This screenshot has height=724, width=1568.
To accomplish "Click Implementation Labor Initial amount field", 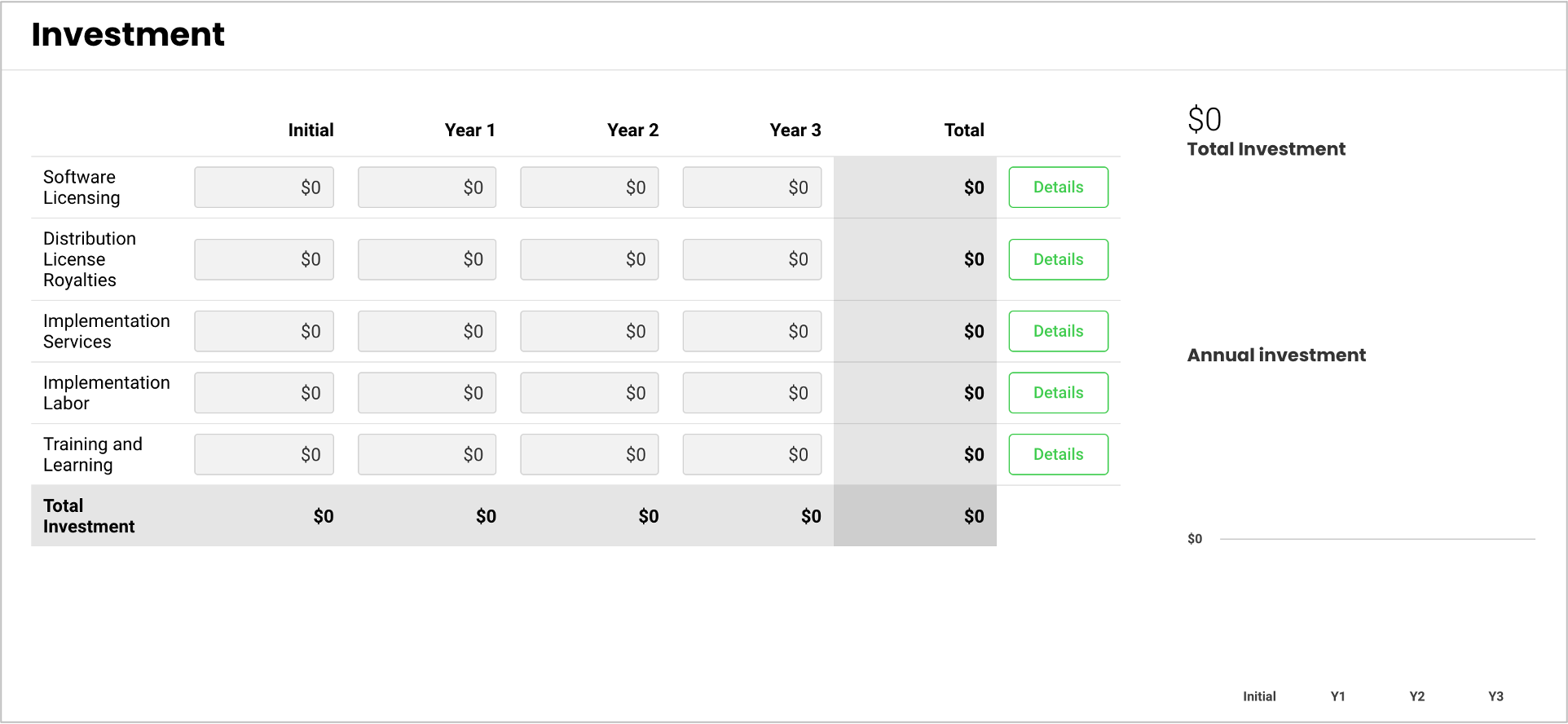I will tap(264, 393).
